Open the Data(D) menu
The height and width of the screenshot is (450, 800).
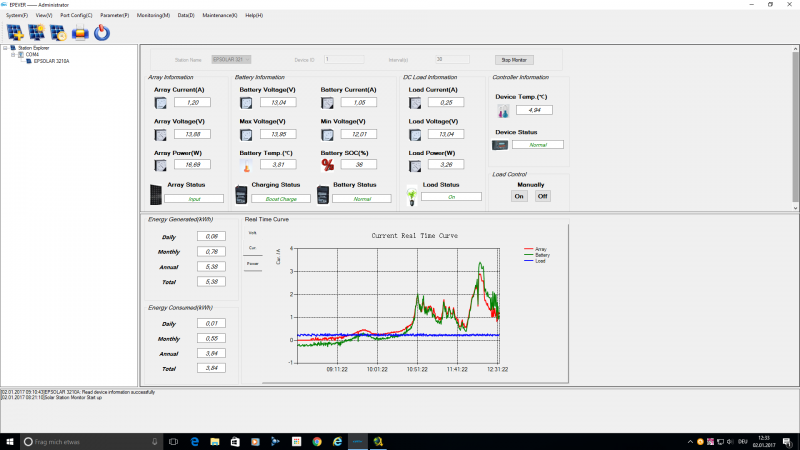[x=186, y=15]
